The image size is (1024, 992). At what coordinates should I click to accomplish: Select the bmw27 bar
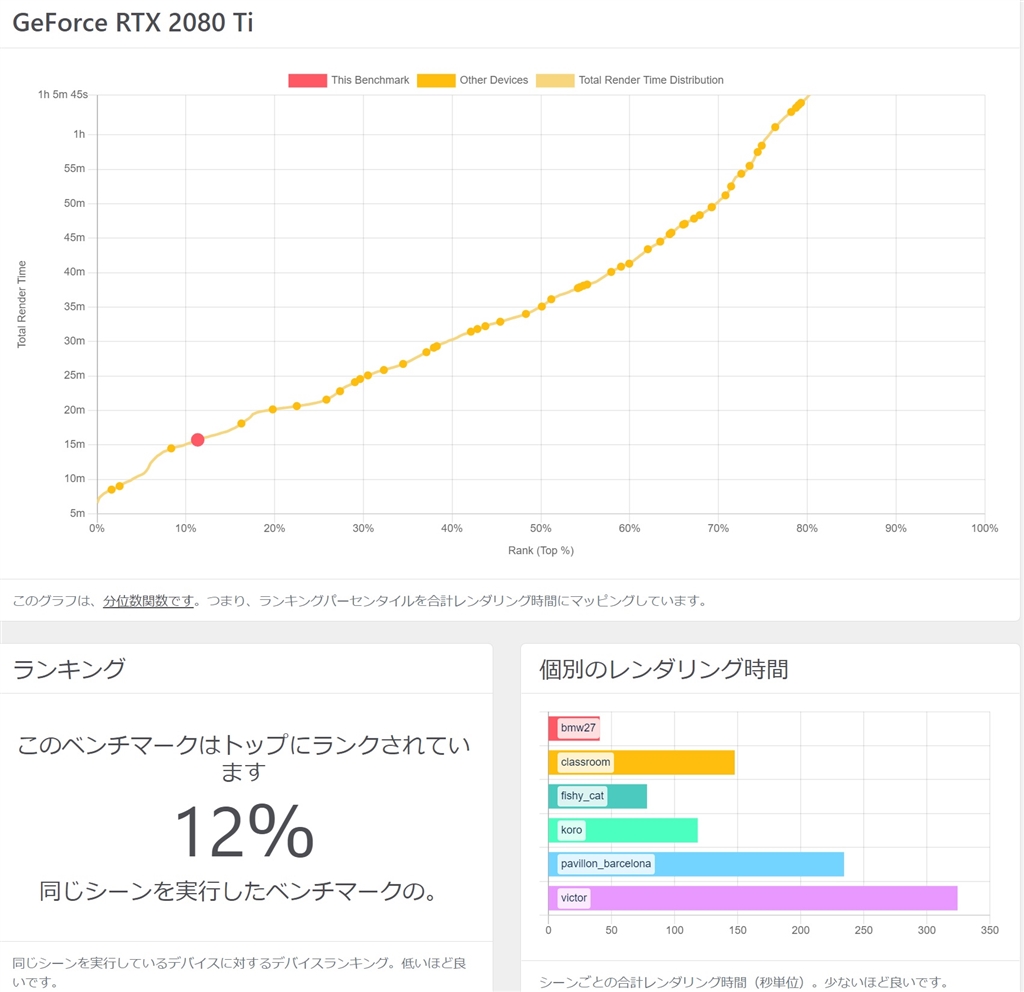(x=574, y=728)
